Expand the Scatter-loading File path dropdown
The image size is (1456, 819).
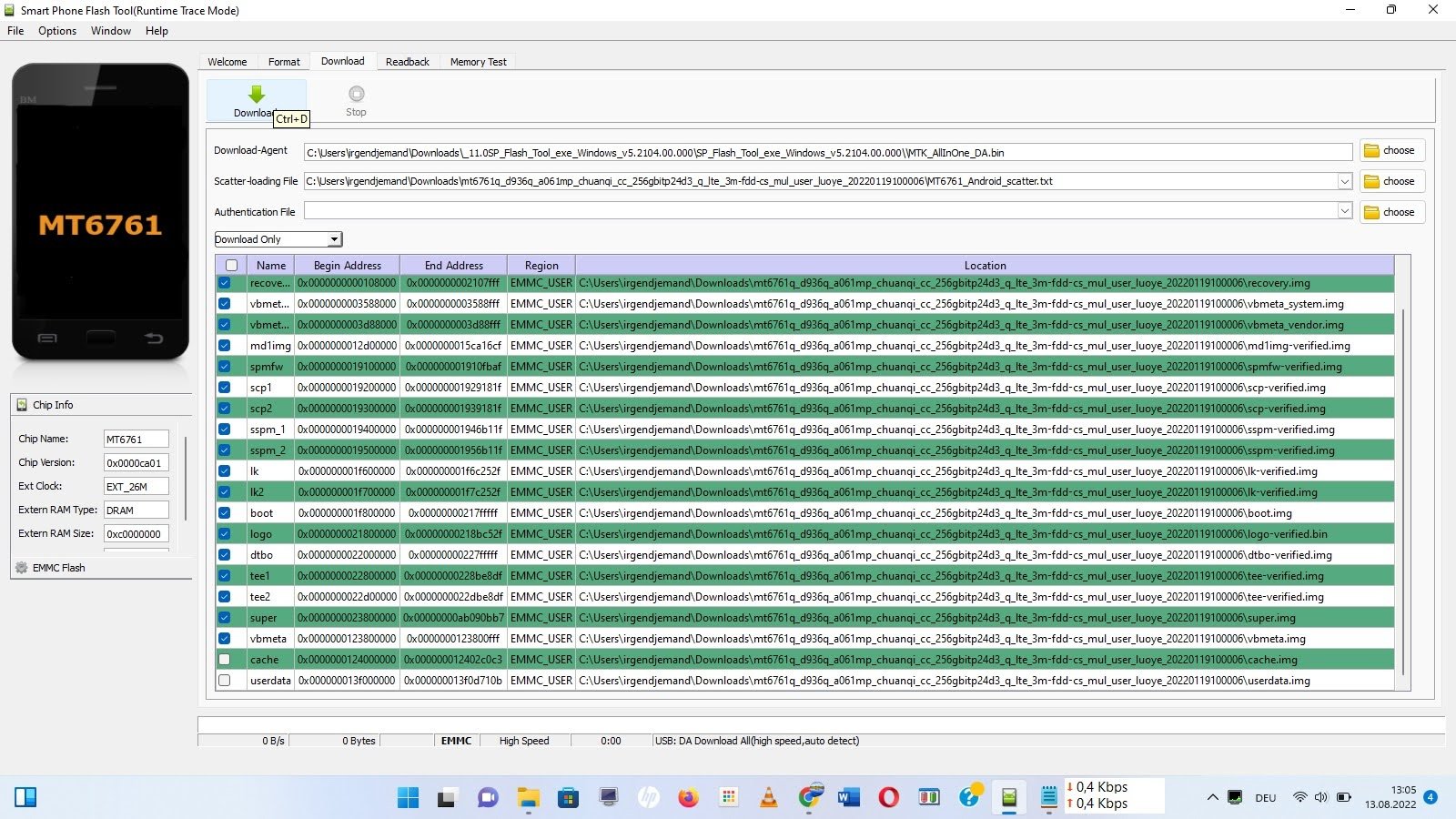[1344, 182]
